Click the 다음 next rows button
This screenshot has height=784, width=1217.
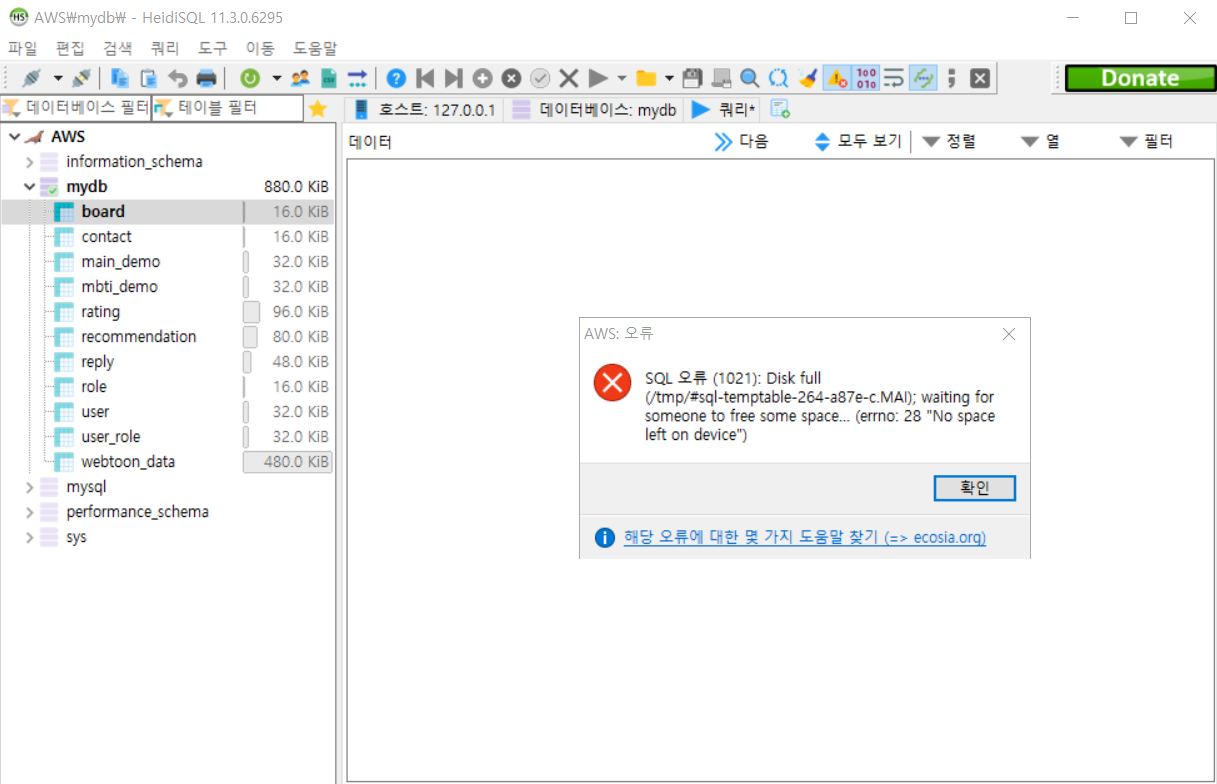click(741, 142)
